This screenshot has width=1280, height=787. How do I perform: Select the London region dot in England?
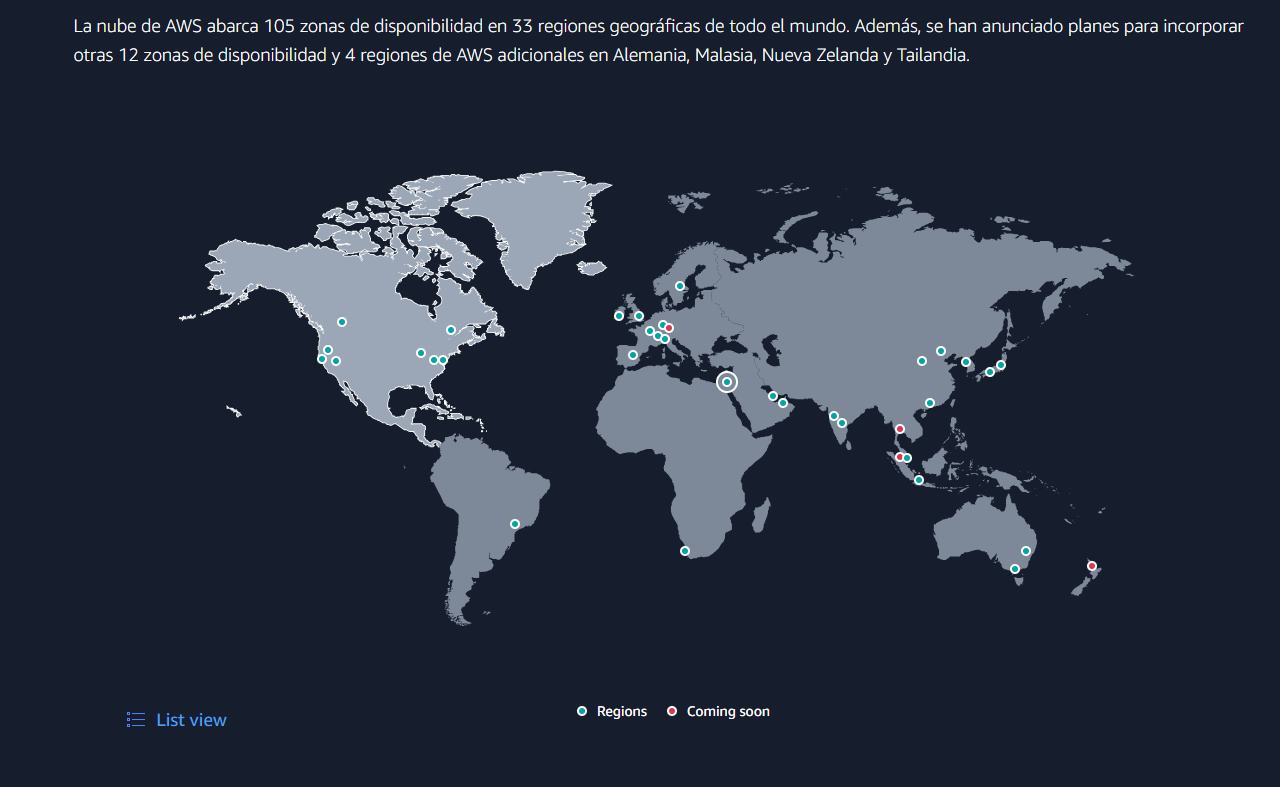point(639,316)
